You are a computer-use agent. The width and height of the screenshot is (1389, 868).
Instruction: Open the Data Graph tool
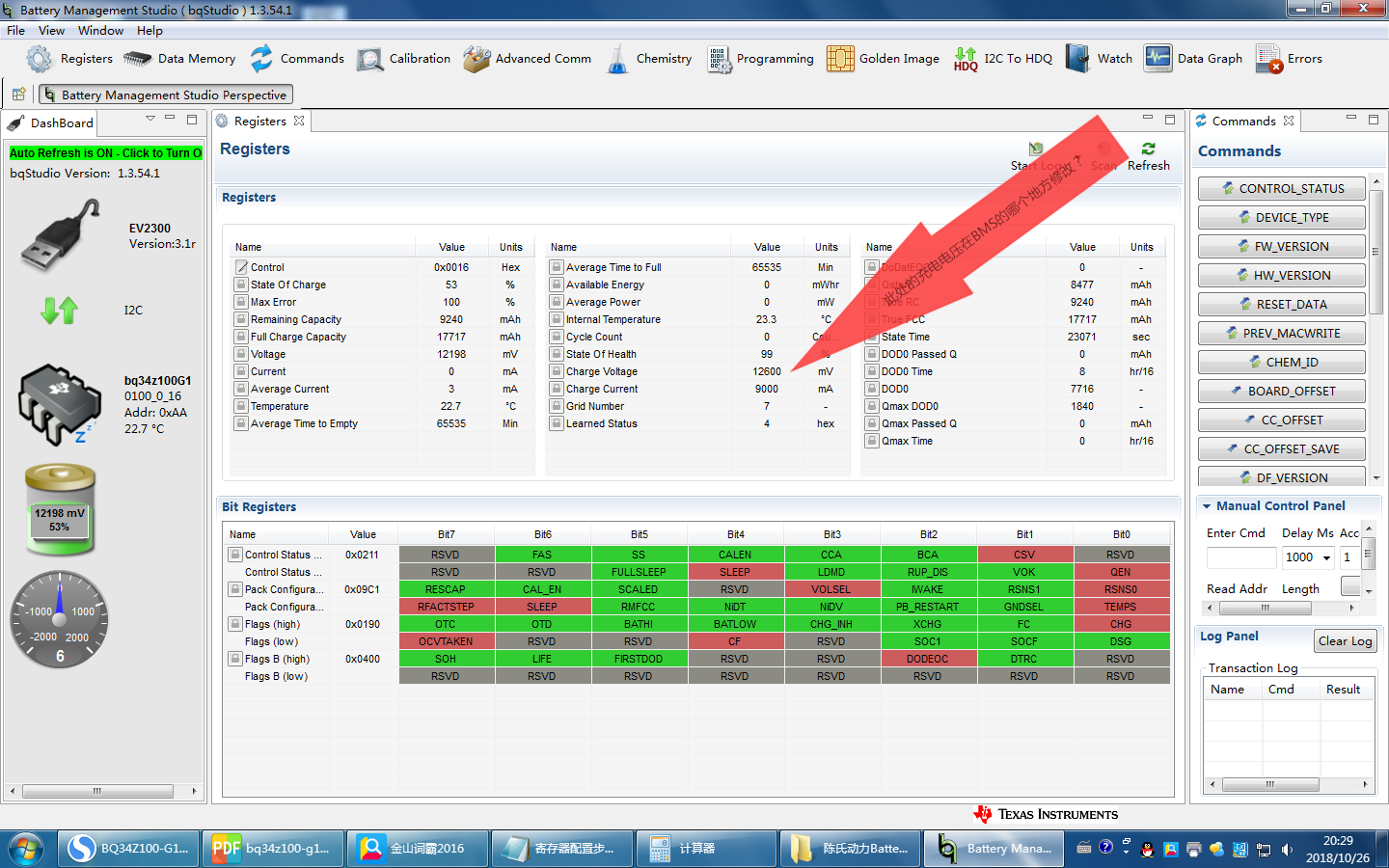click(1157, 59)
